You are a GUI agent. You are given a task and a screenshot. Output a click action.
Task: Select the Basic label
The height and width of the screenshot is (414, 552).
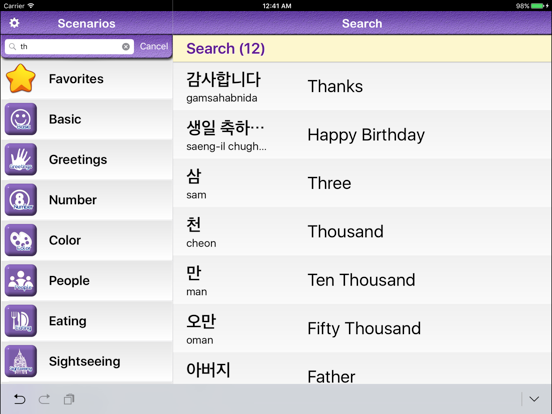(65, 119)
